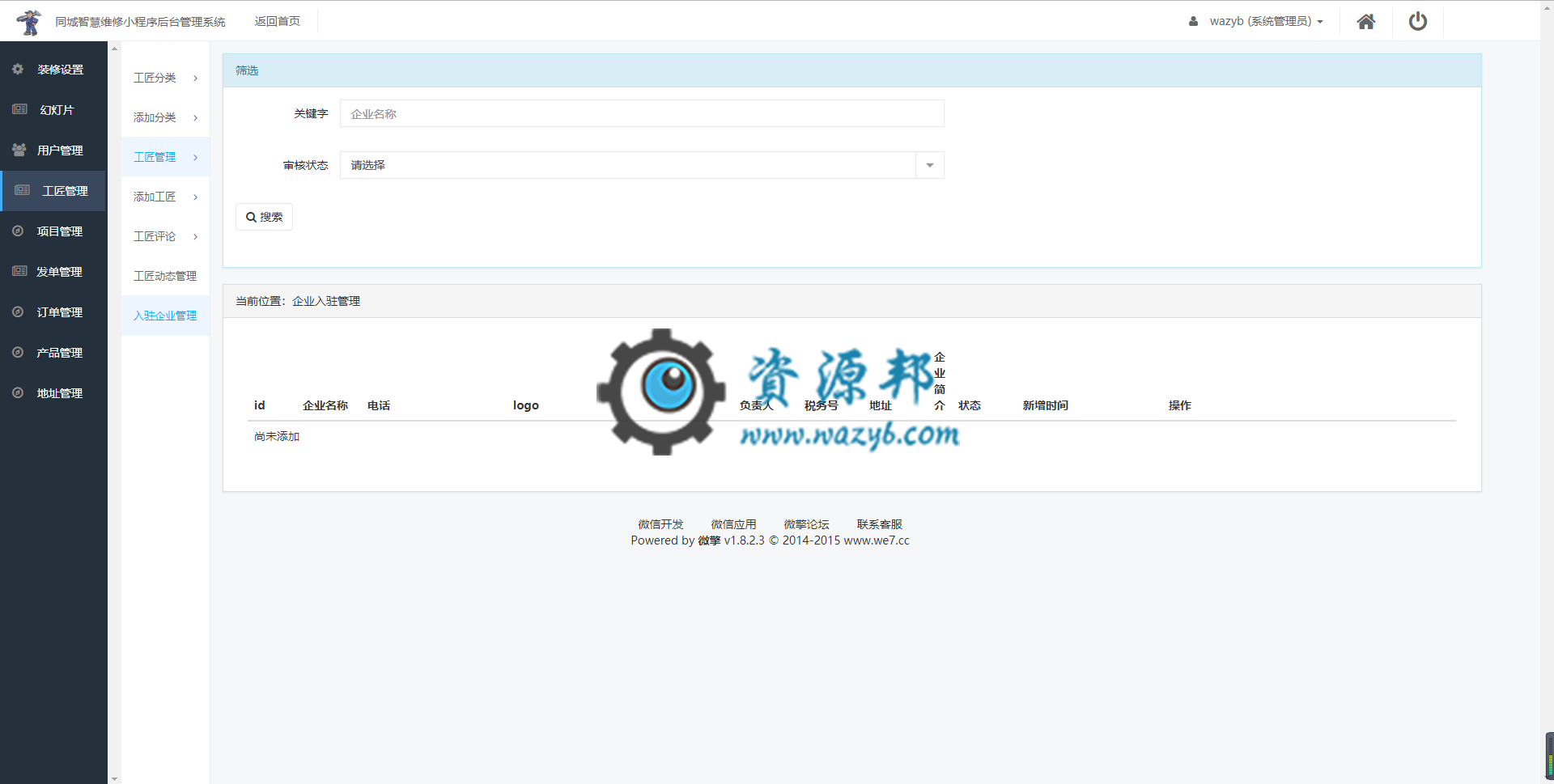The width and height of the screenshot is (1554, 784).
Task: Click the 状态 column header
Action: [970, 405]
